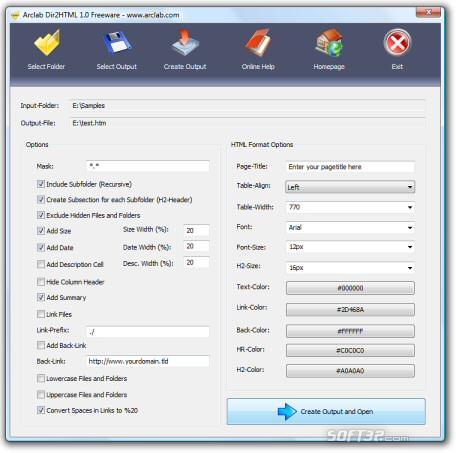Uncheck Include Subfolder (Recursive)

[41, 184]
